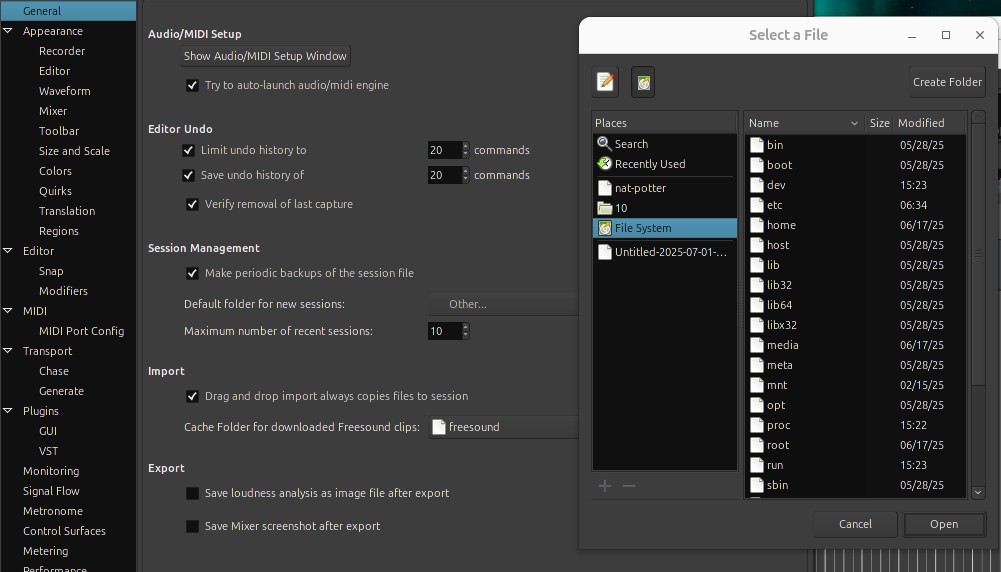Click the Create Folder button
This screenshot has height=572, width=1001.
[947, 82]
